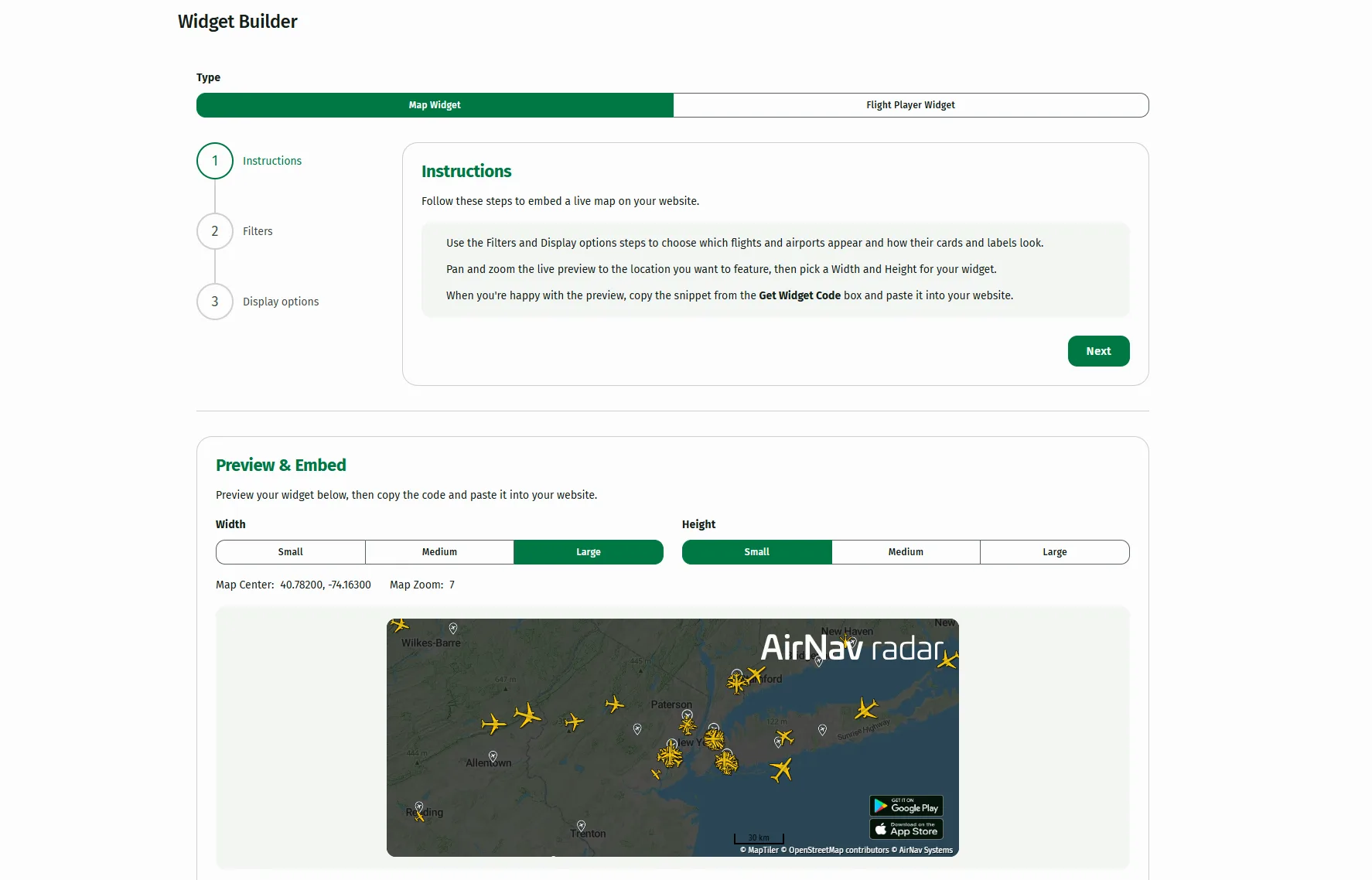The width and height of the screenshot is (1372, 880).
Task: Select airport pin left of Sunrise Highway label
Action: (822, 729)
